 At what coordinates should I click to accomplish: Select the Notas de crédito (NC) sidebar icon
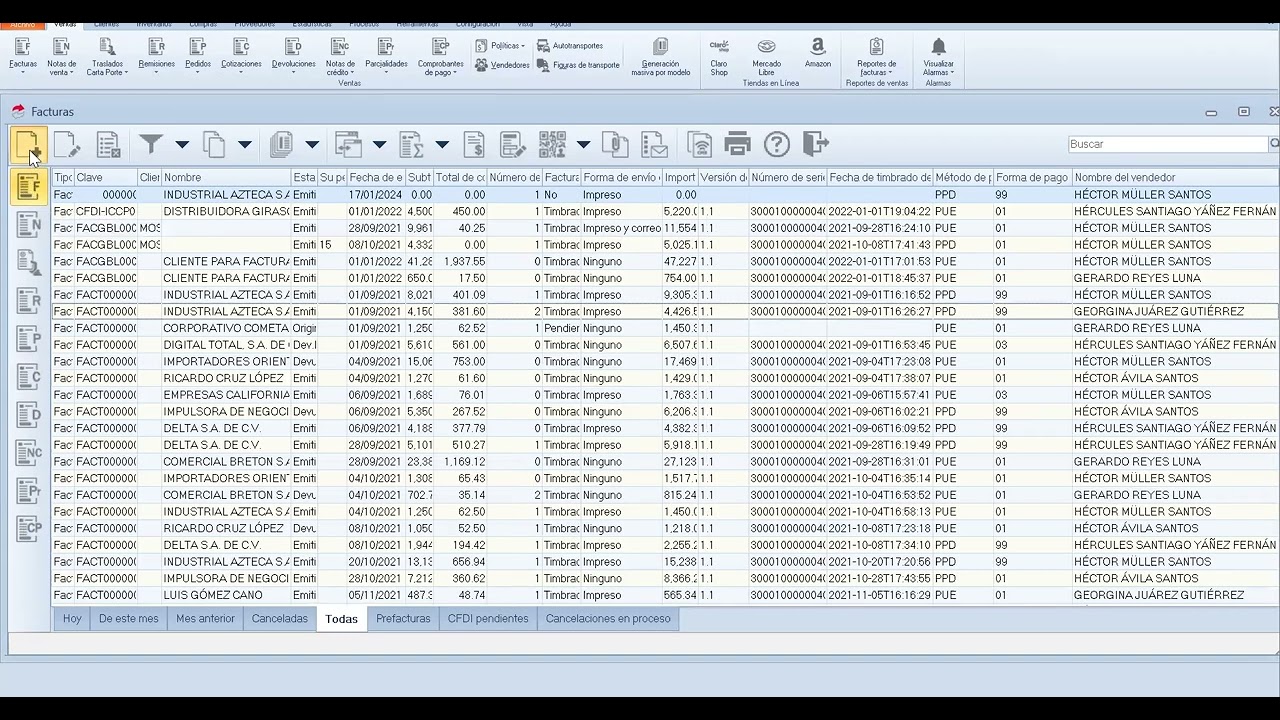pos(29,452)
